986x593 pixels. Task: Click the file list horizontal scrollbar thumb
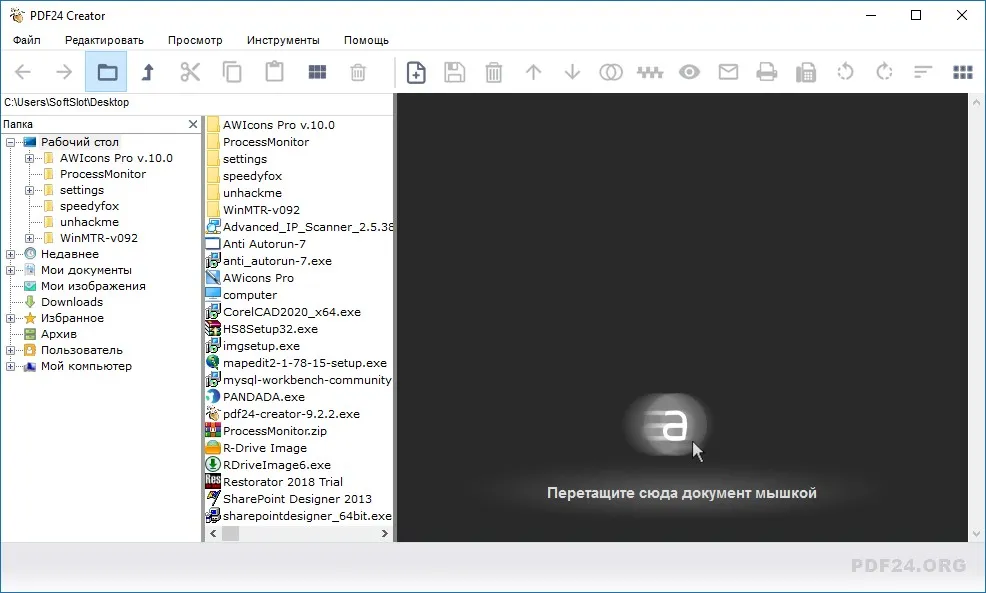click(231, 533)
